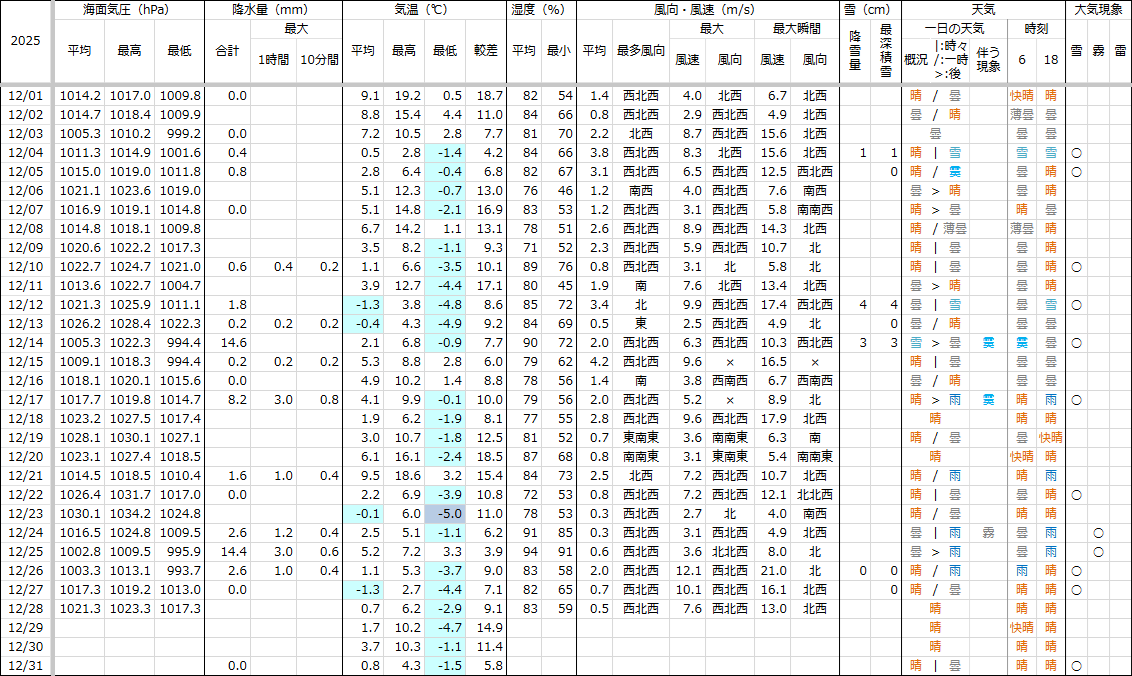1132x676 pixels.
Task: Click the snow circle mark for 12/31
Action: click(x=1076, y=666)
